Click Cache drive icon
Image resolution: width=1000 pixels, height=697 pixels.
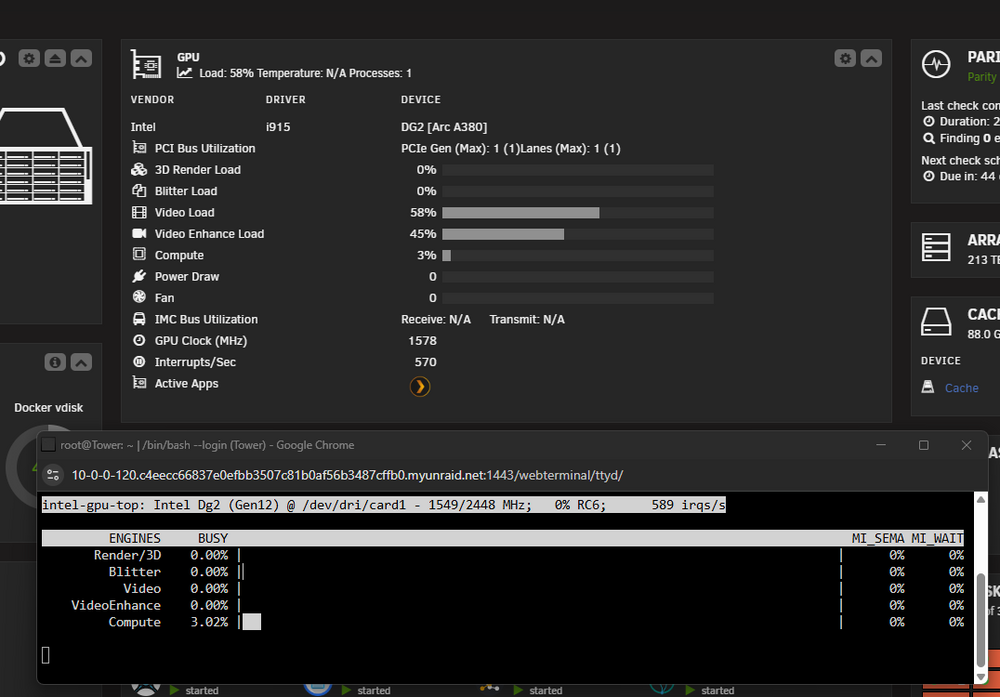pyautogui.click(x=936, y=321)
